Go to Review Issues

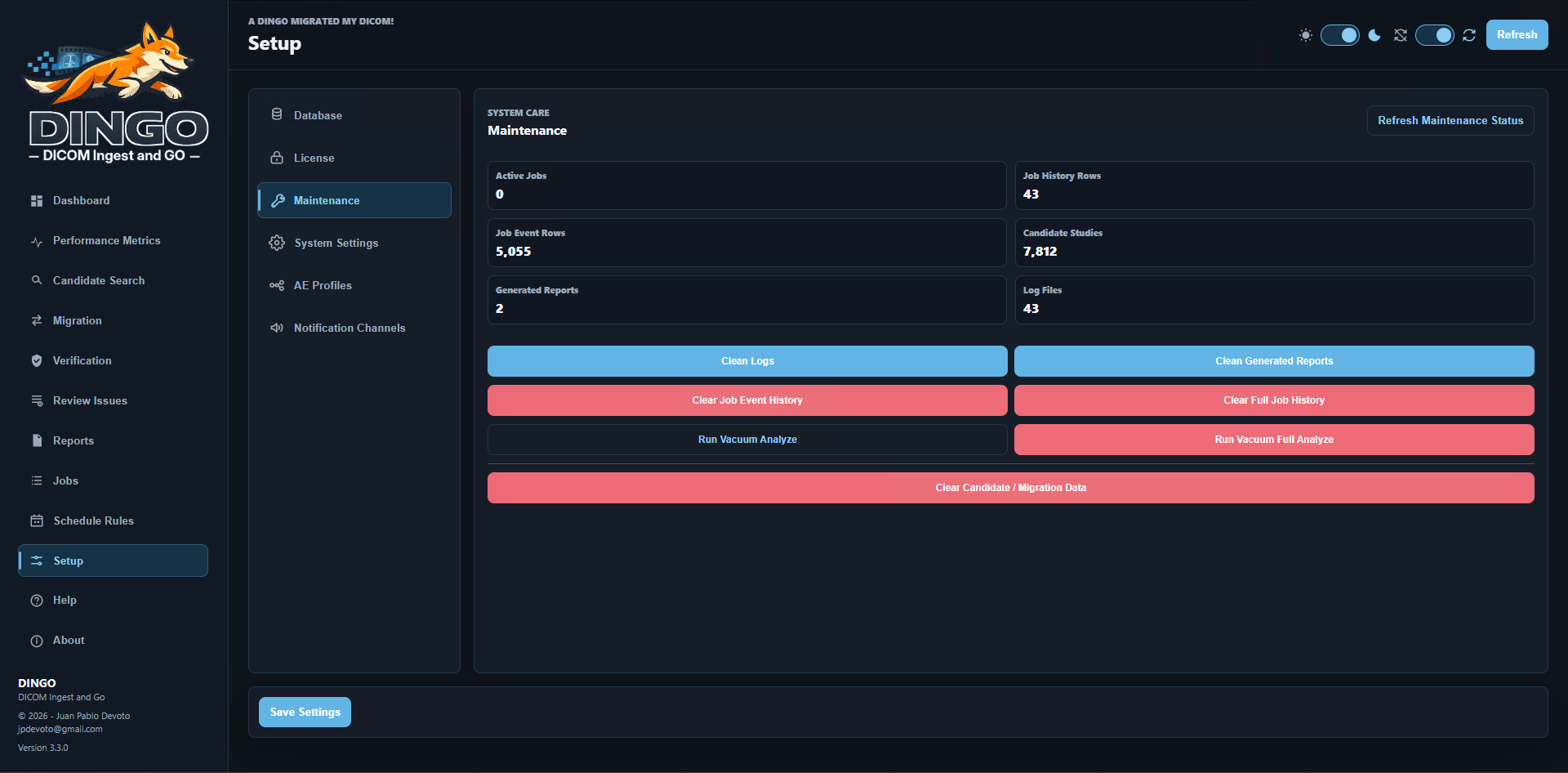point(113,400)
